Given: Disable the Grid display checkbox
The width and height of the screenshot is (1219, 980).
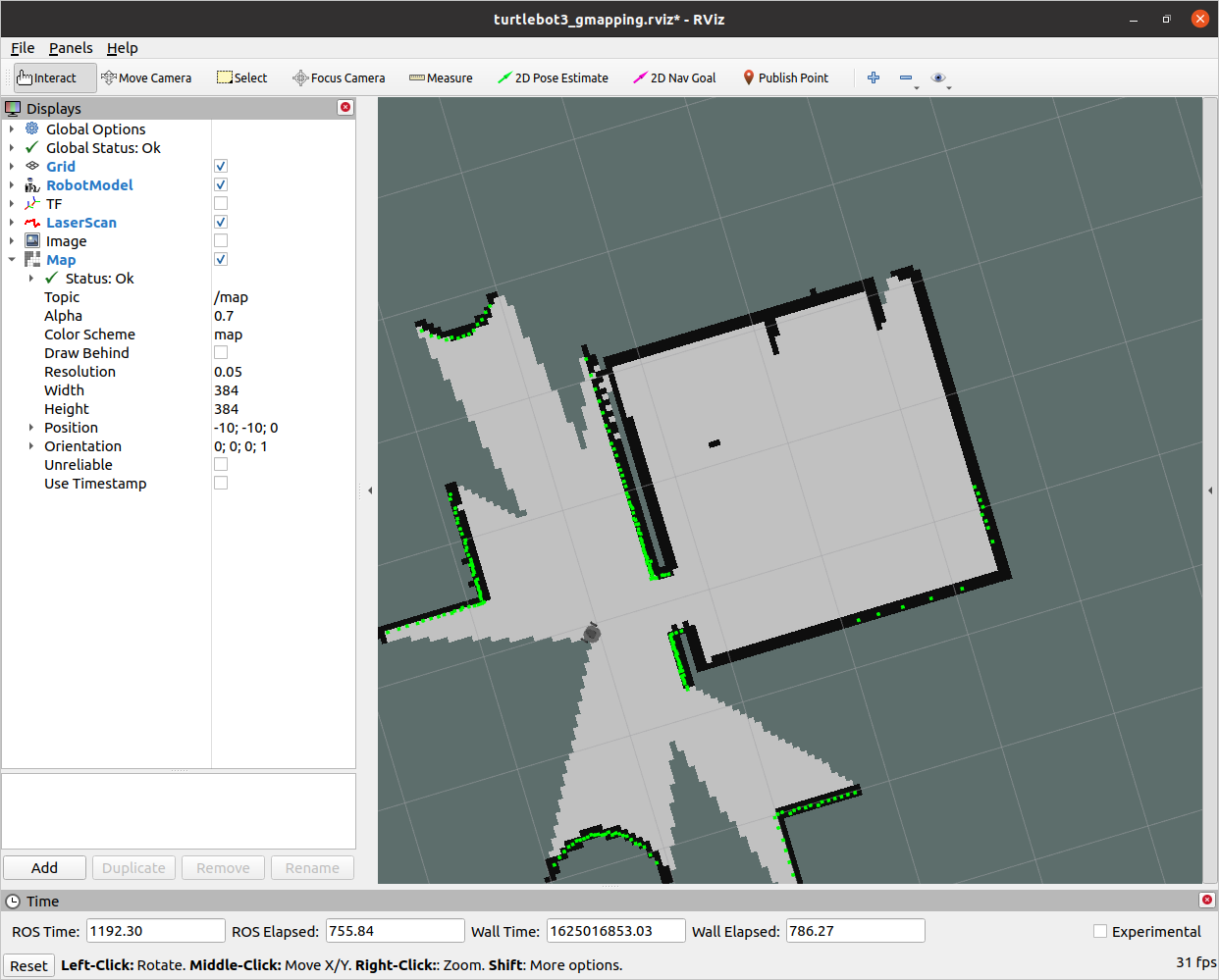Looking at the screenshot, I should (221, 167).
